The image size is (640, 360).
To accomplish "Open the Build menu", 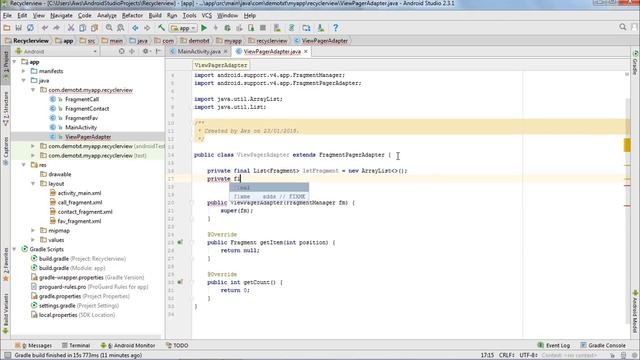I will [155, 16].
